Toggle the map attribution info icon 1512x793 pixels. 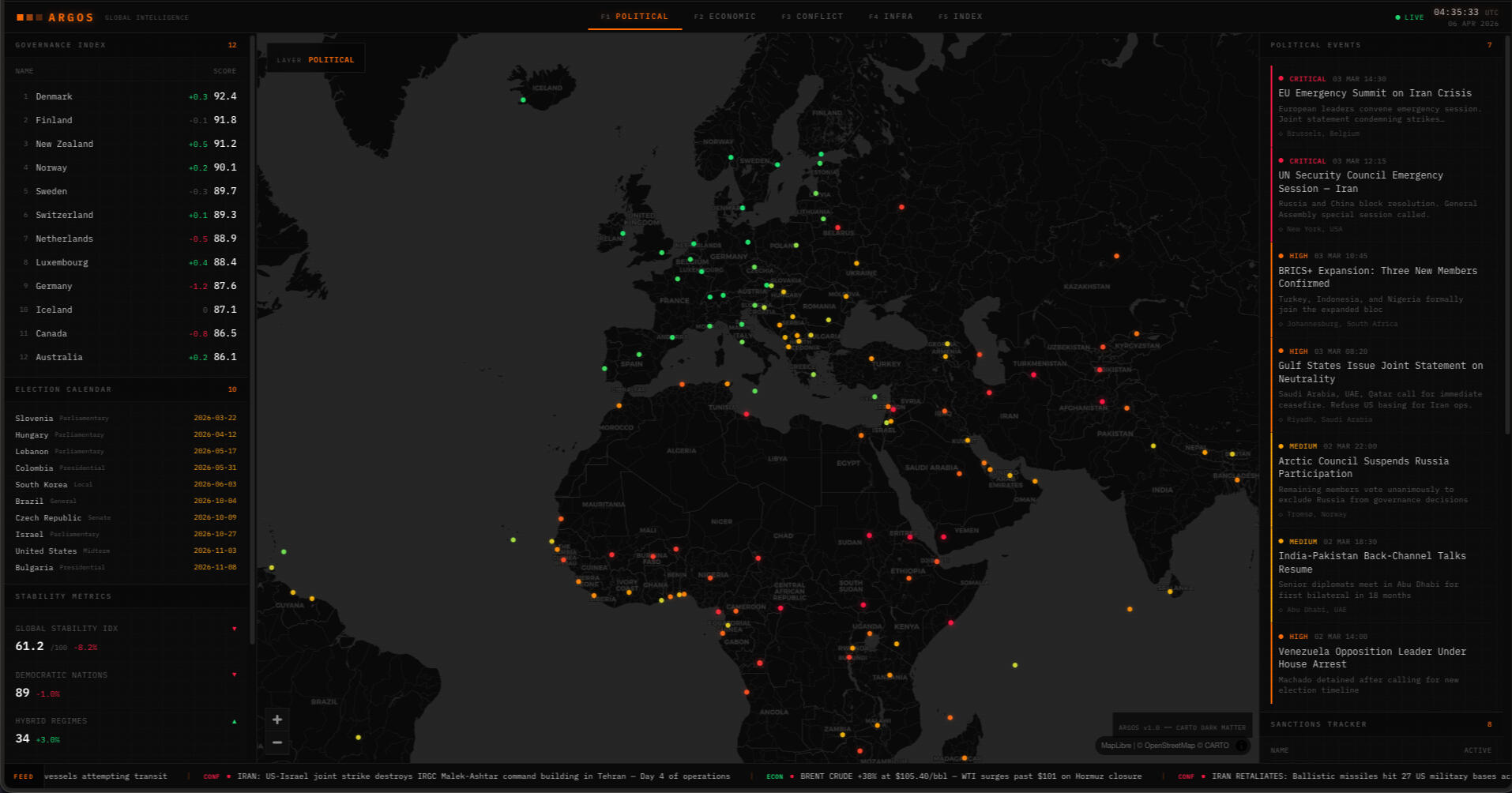click(1241, 746)
